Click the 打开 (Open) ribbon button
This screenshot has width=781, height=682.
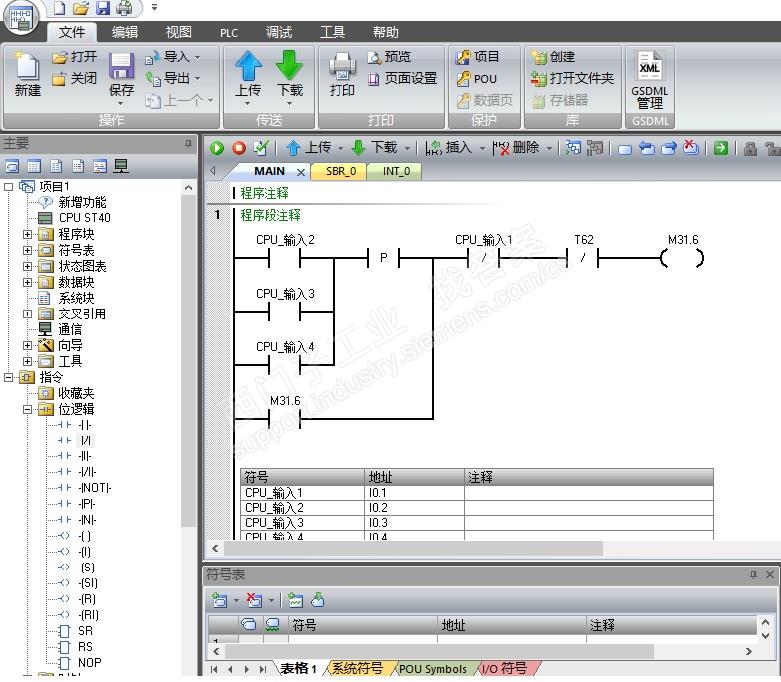75,57
